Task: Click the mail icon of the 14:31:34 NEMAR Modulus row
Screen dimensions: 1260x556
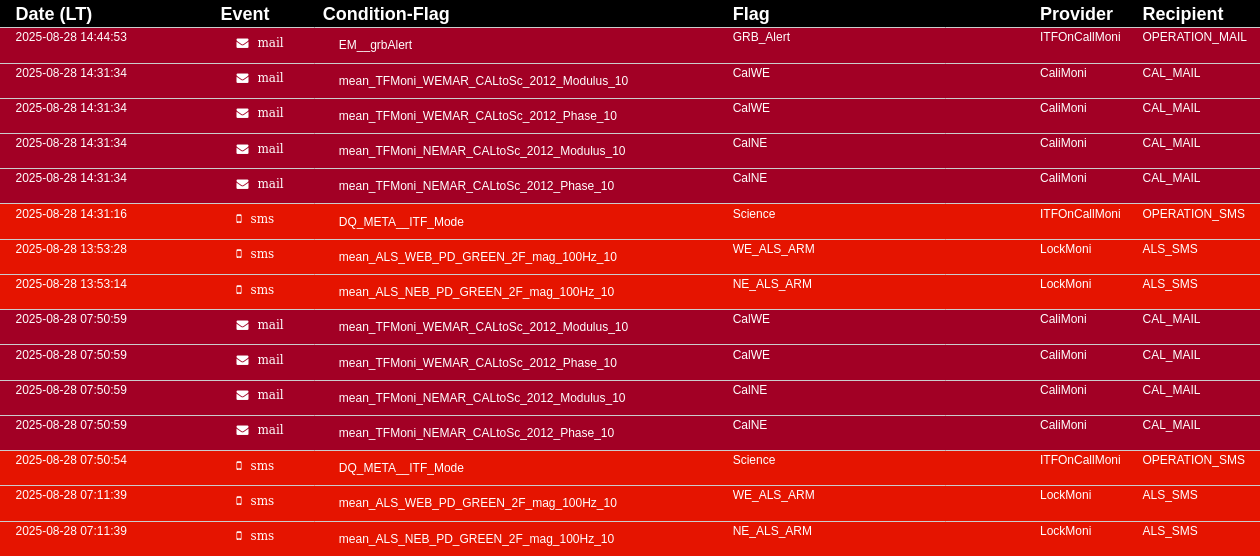Action: coord(242,149)
